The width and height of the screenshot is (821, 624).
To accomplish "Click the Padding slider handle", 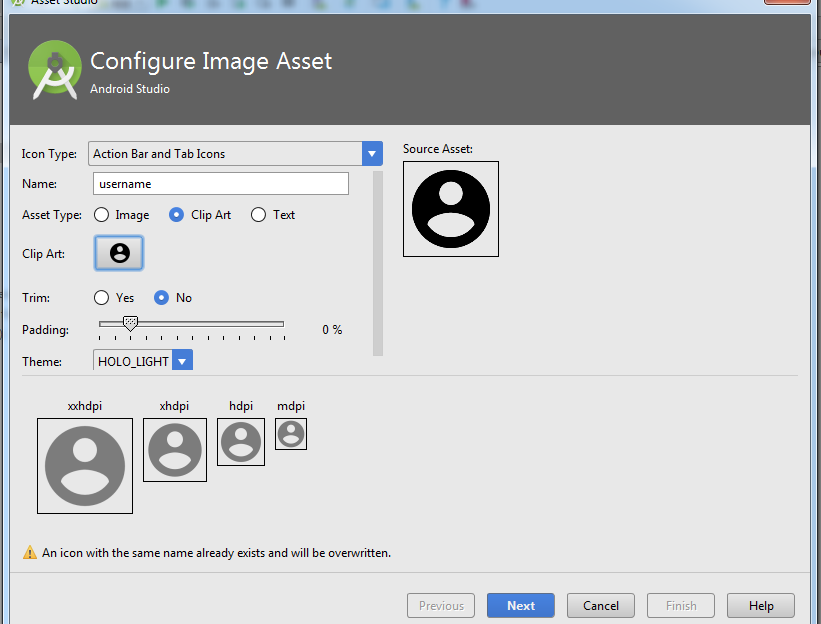I will [130, 323].
